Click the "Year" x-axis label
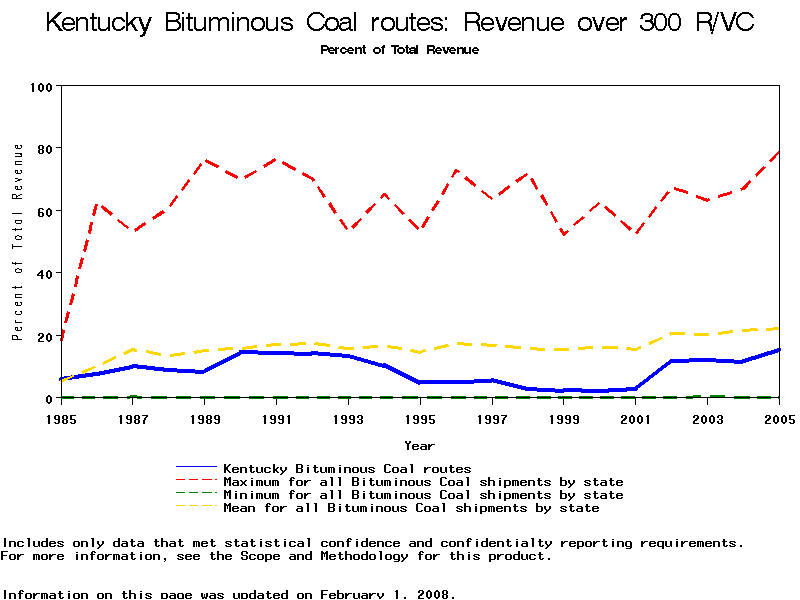This screenshot has height=600, width=800. [x=419, y=445]
